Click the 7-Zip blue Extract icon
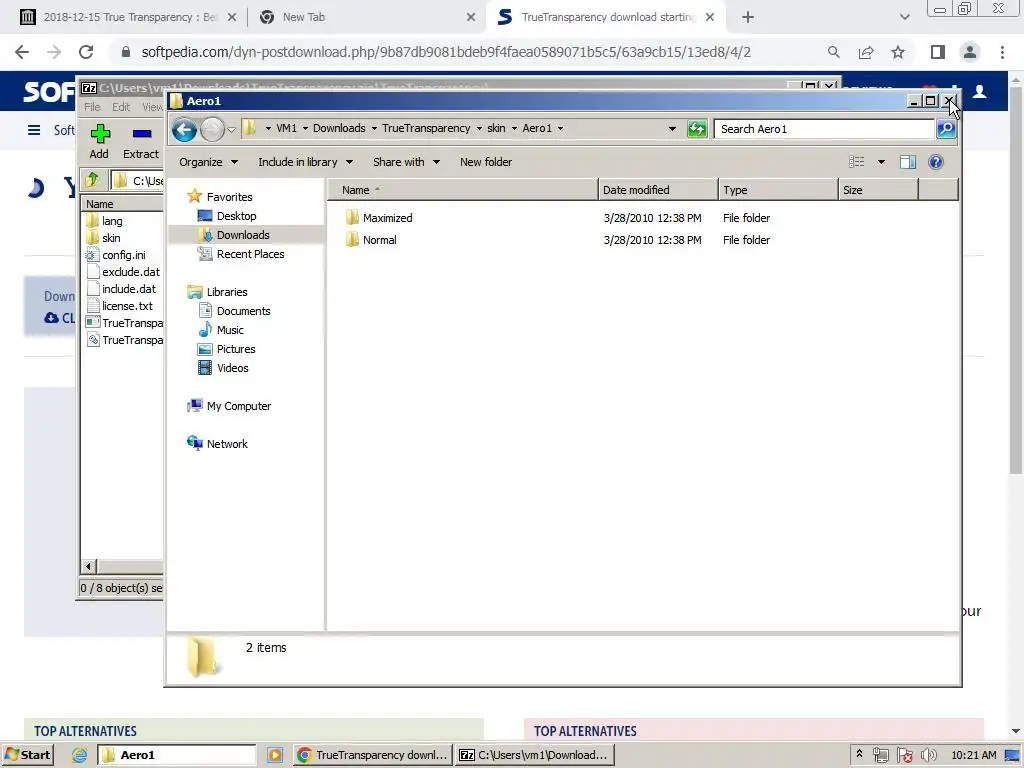The height and width of the screenshot is (768, 1024). pos(142,134)
